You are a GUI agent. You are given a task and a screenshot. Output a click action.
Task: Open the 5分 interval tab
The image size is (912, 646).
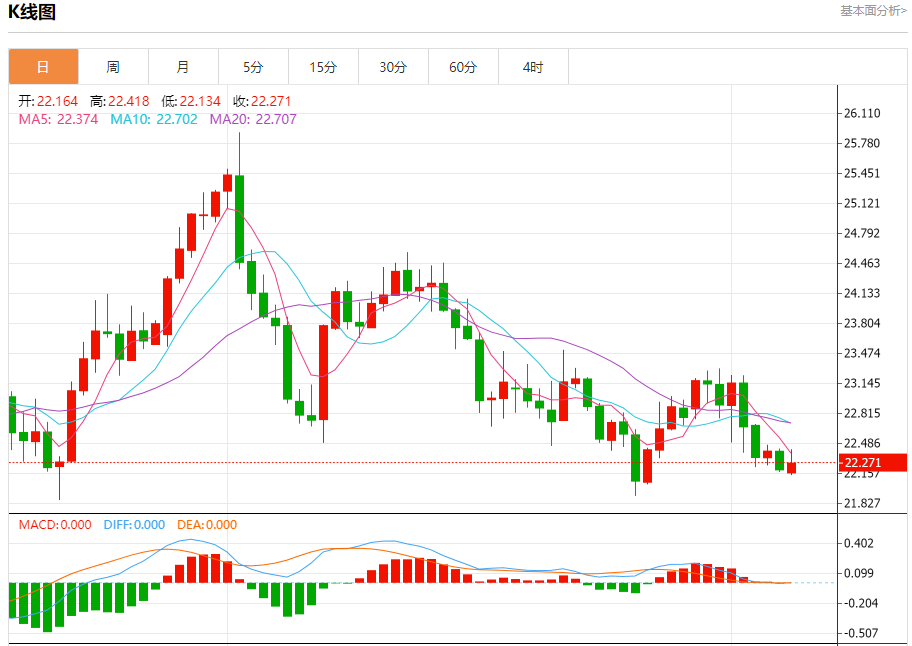point(254,67)
